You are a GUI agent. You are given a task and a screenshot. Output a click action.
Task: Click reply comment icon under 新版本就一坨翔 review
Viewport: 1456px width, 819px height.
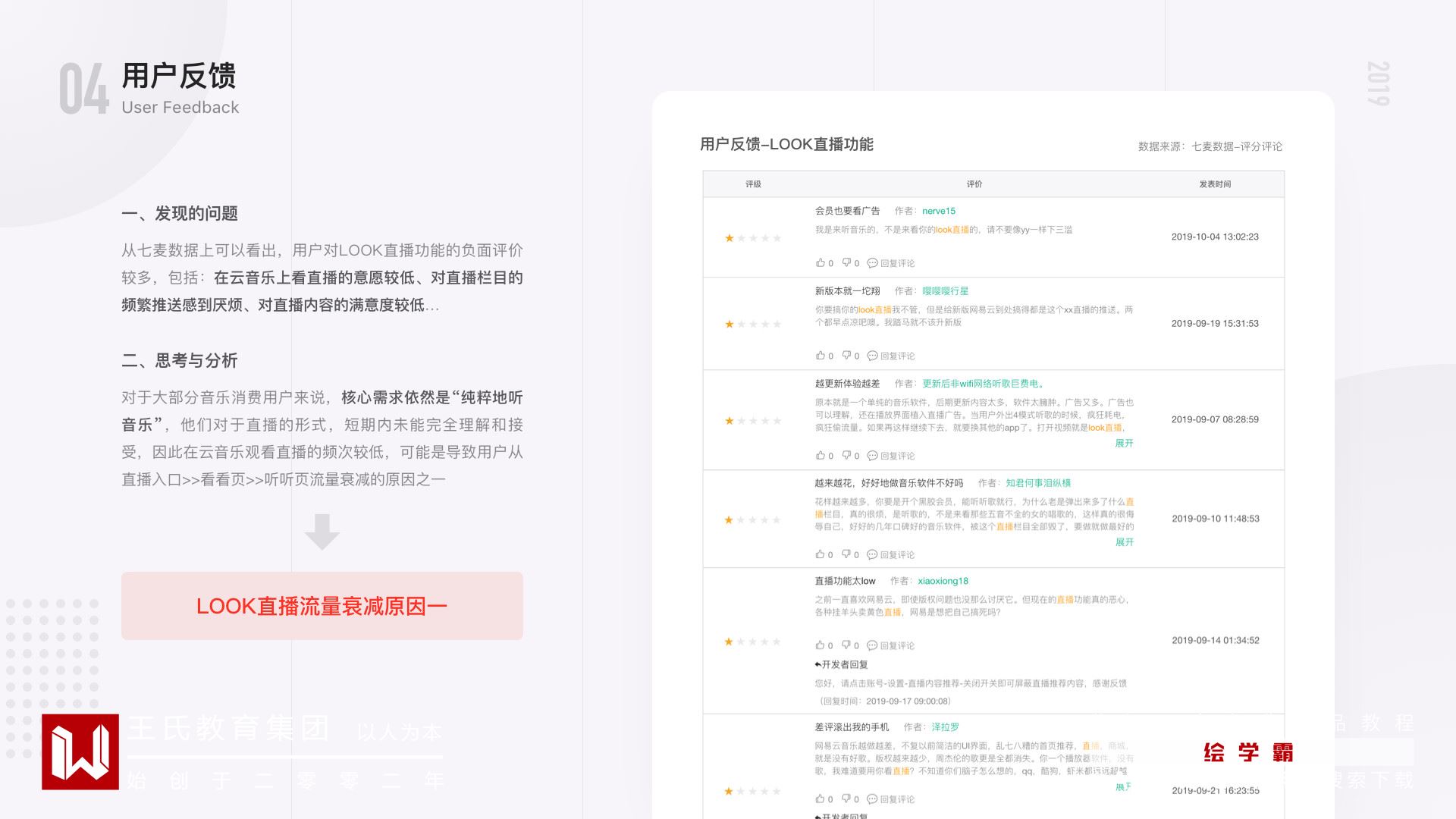click(872, 356)
